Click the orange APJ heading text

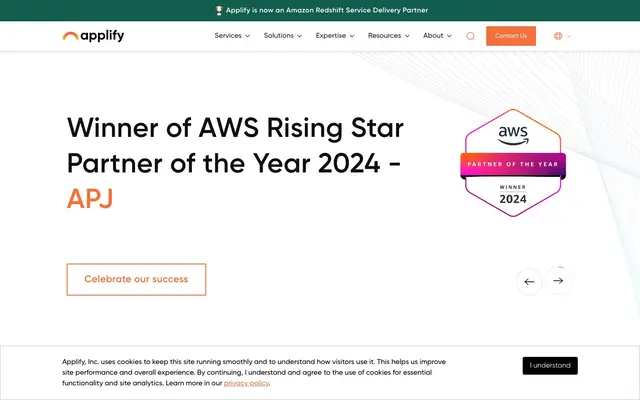(x=90, y=199)
